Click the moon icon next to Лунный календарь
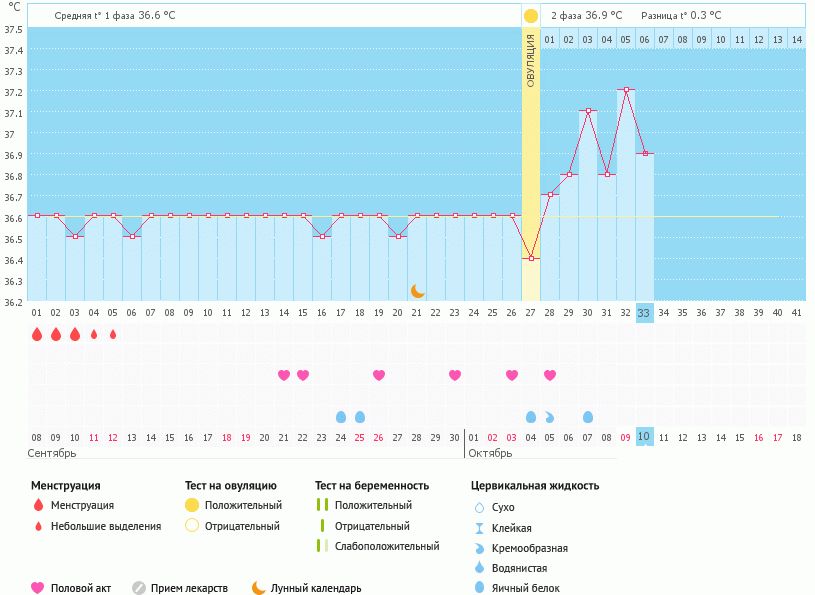 tap(259, 588)
